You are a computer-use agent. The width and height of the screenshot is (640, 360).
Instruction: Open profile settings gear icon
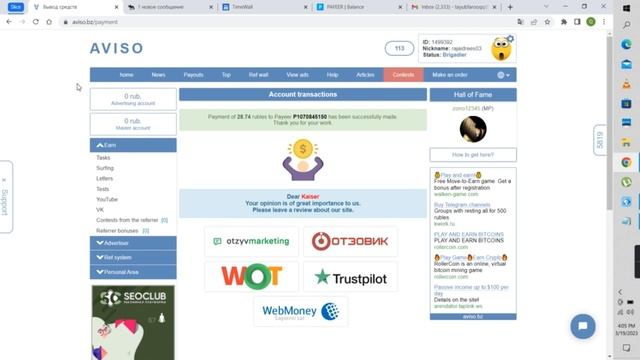(510, 39)
